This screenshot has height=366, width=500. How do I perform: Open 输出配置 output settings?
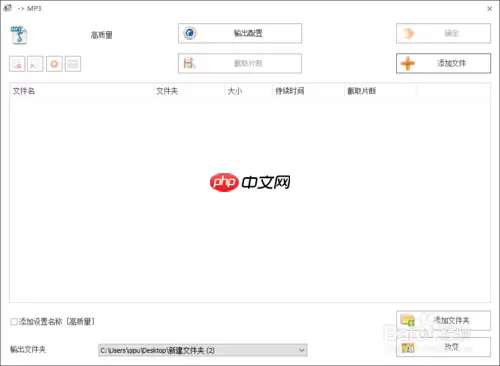240,33
